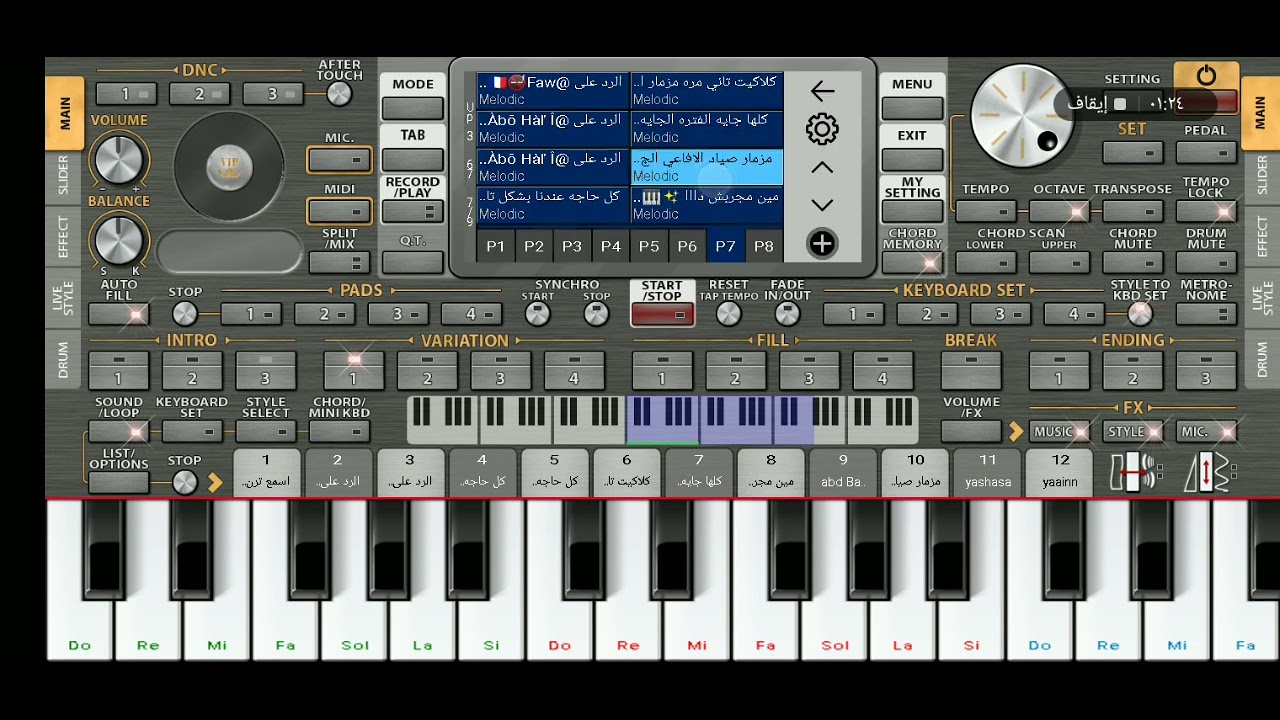Click the orange arrow beside Volume/FX

pos(1016,432)
